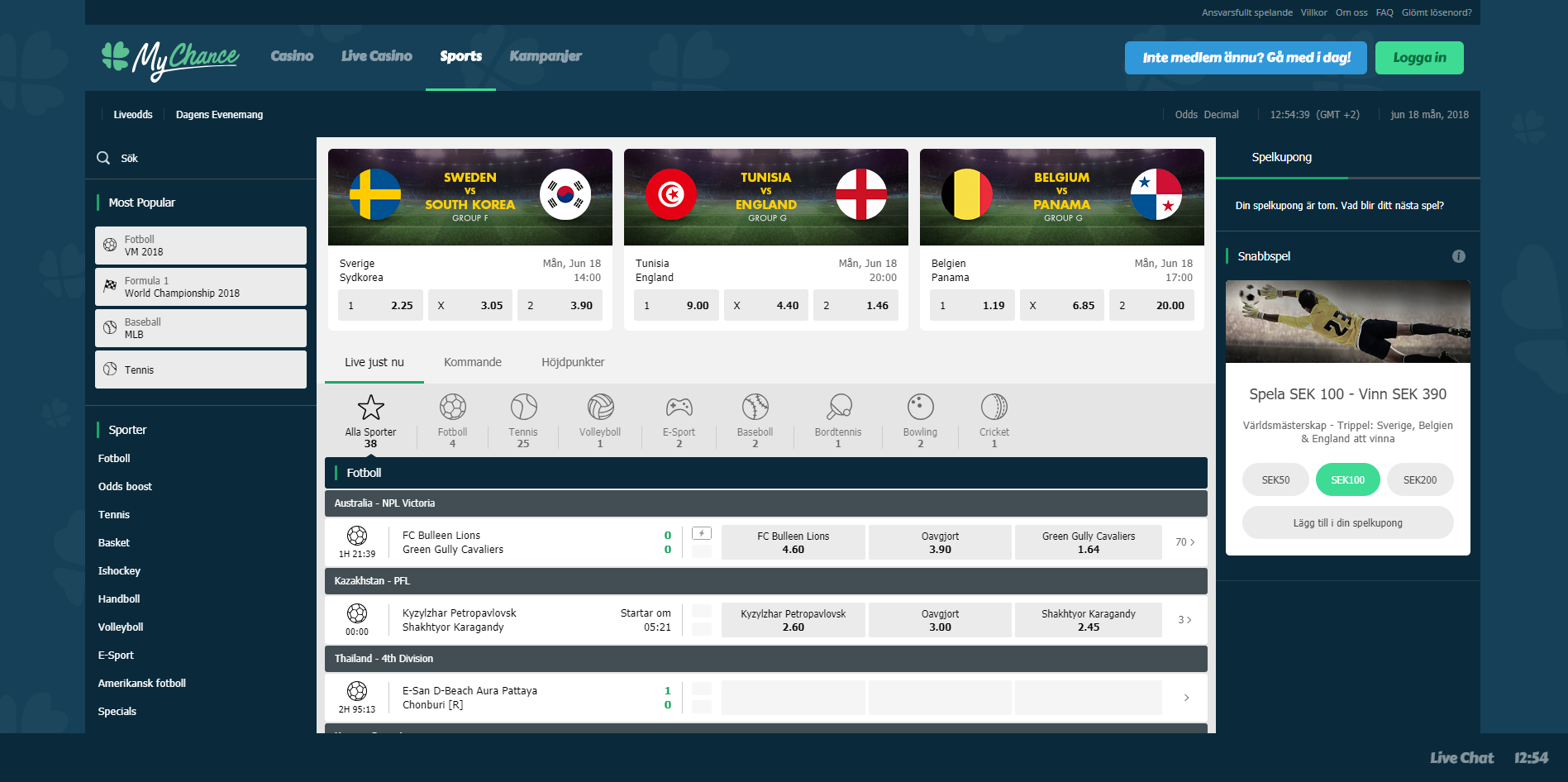Filter live events by Bowling ball icon
The width and height of the screenshot is (1568, 782).
(920, 407)
